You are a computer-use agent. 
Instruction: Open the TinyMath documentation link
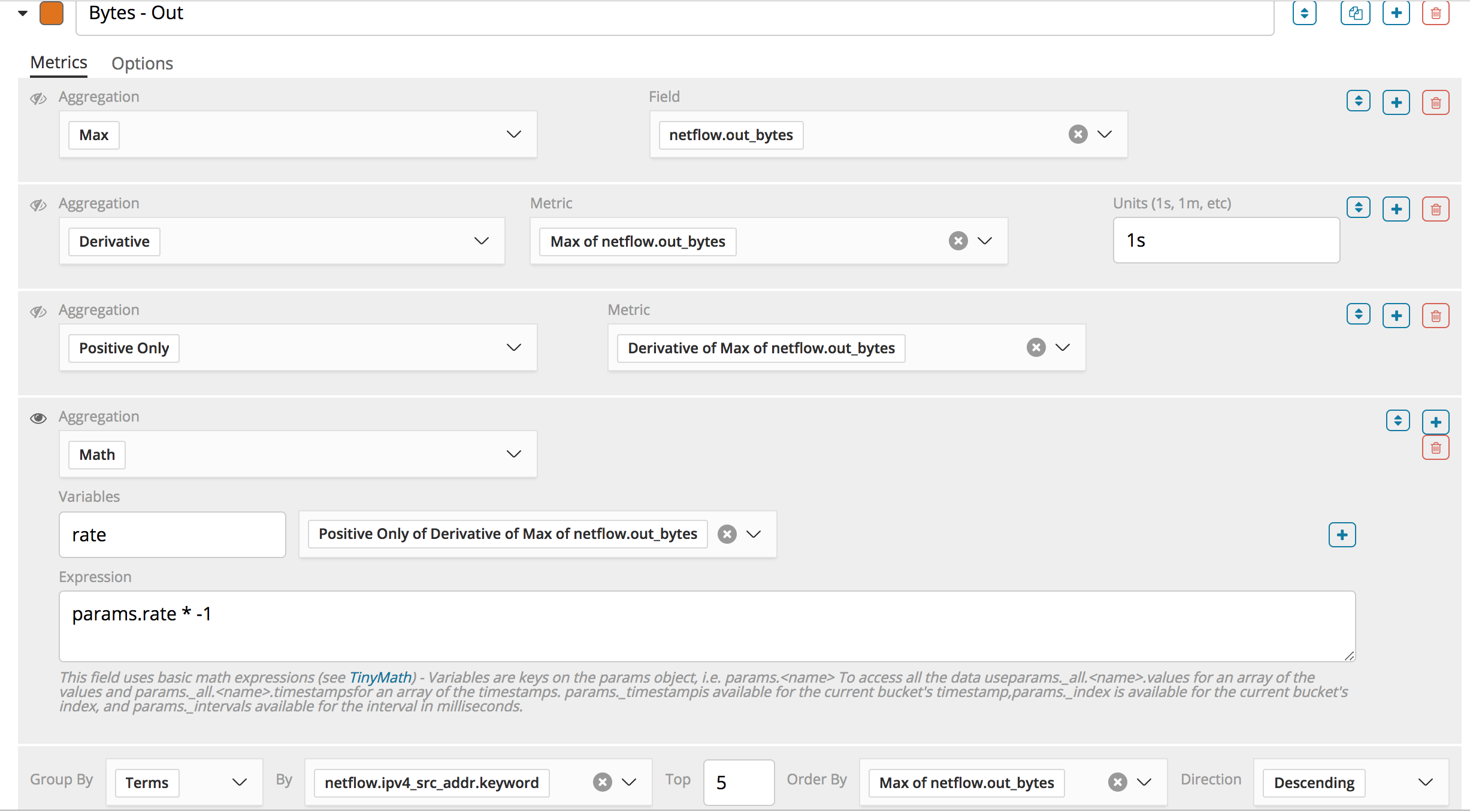380,677
